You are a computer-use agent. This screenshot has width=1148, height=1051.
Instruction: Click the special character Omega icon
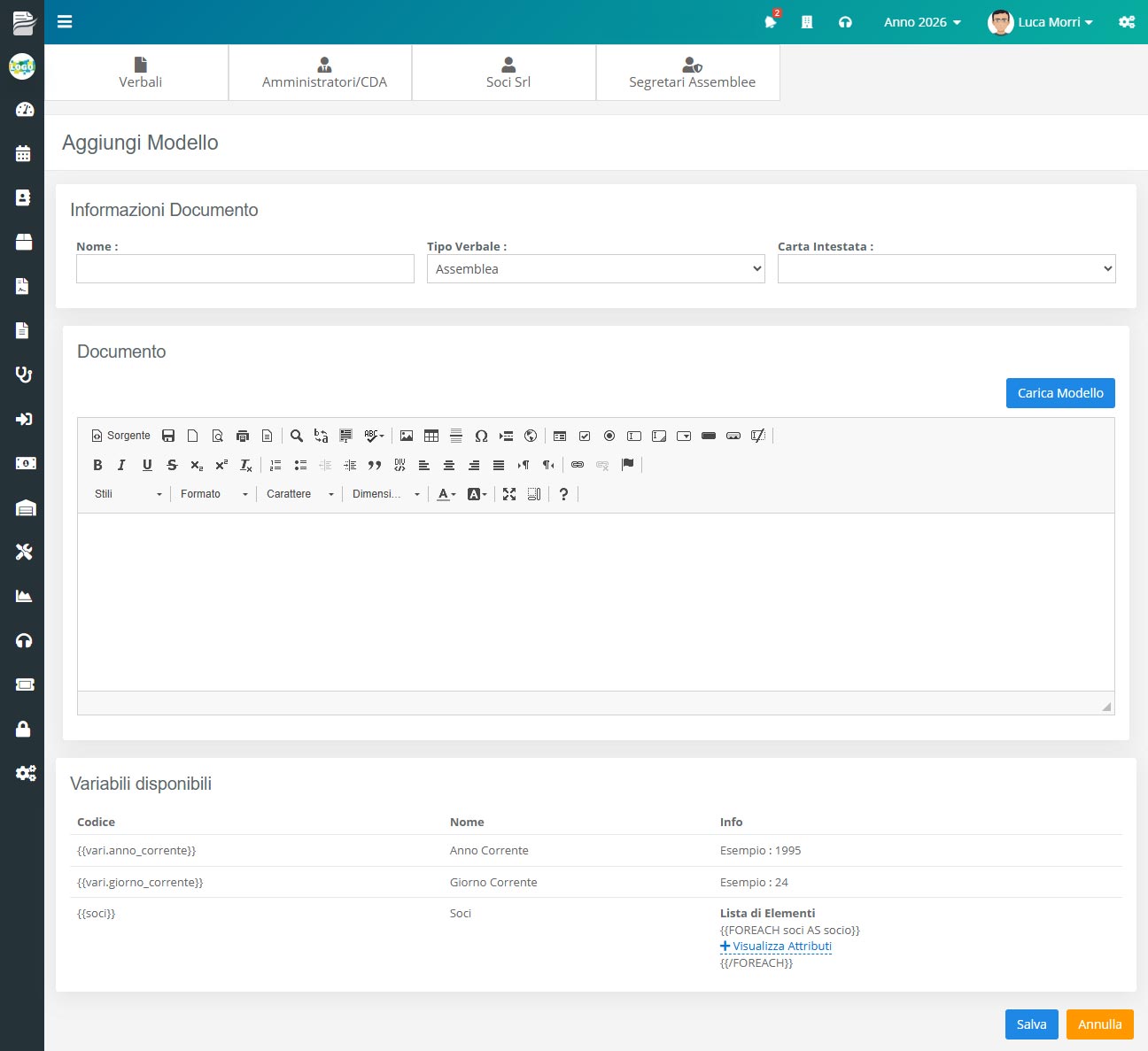[x=481, y=436]
